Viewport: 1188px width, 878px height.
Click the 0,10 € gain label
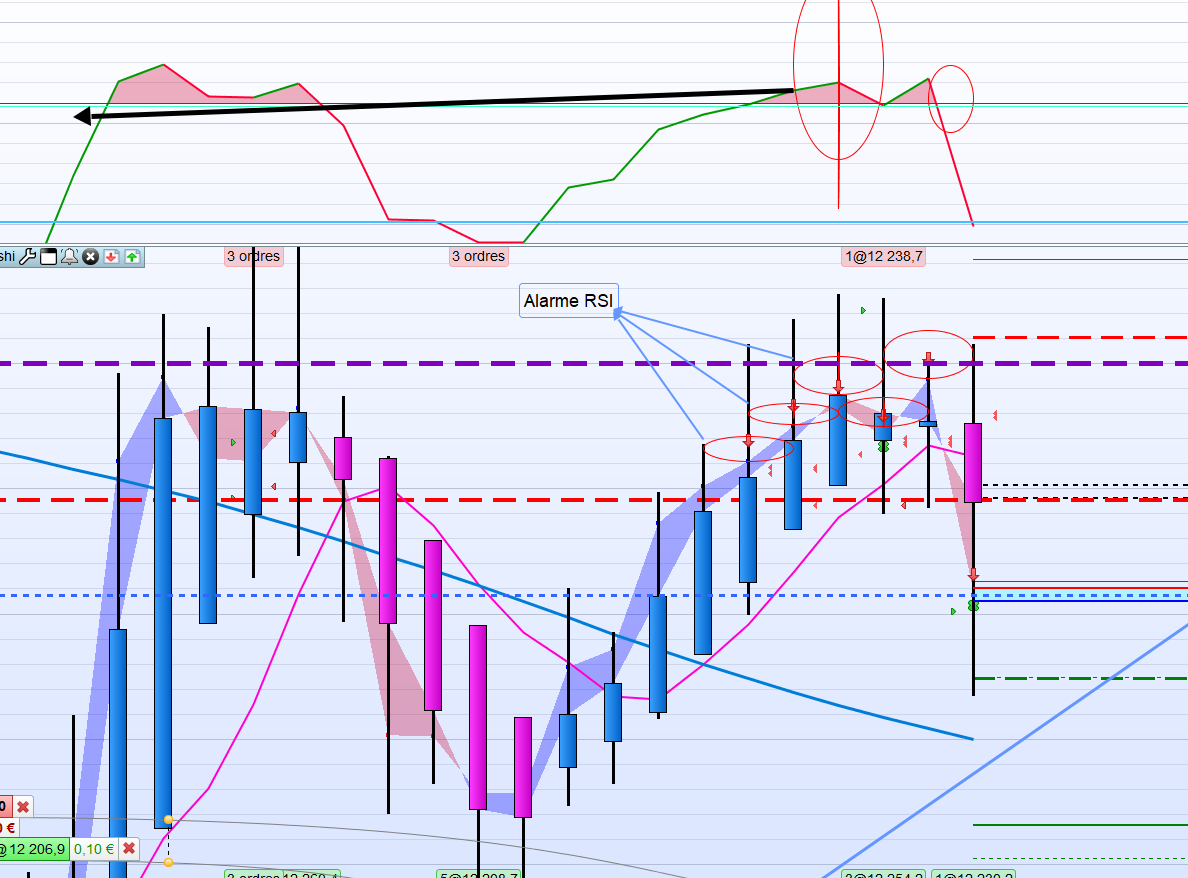(95, 849)
